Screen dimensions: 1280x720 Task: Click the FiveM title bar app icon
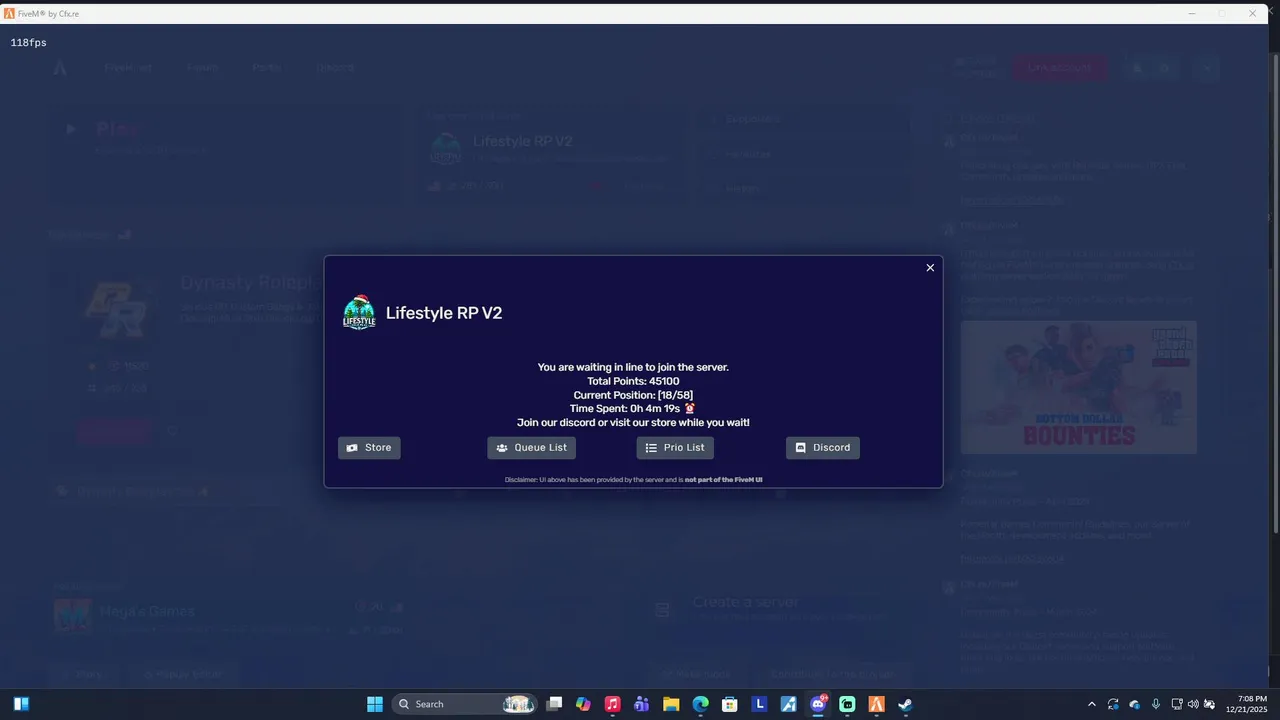pyautogui.click(x=9, y=13)
